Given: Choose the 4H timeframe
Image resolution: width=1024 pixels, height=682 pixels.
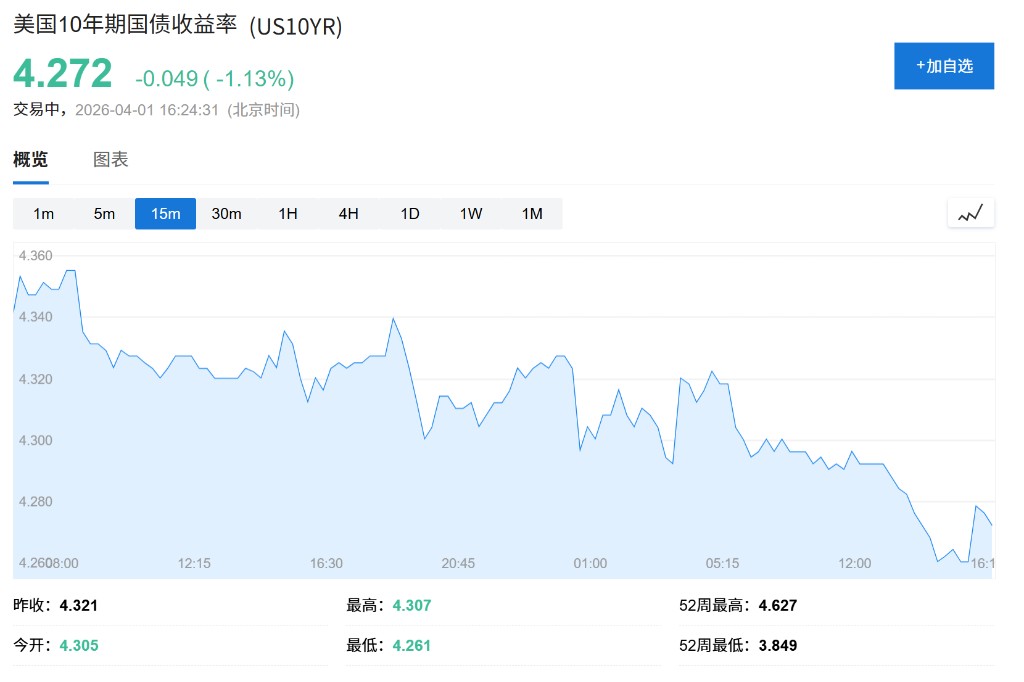Looking at the screenshot, I should (x=348, y=213).
